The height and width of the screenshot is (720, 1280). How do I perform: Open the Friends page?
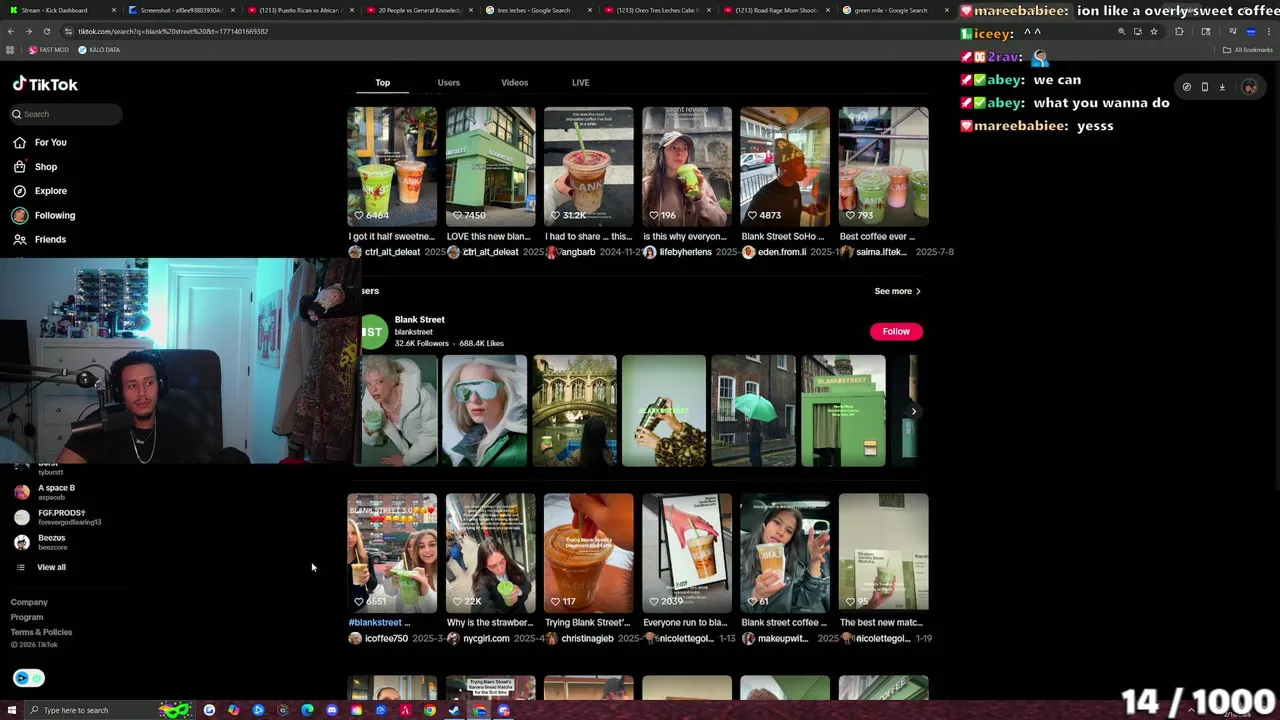click(50, 239)
